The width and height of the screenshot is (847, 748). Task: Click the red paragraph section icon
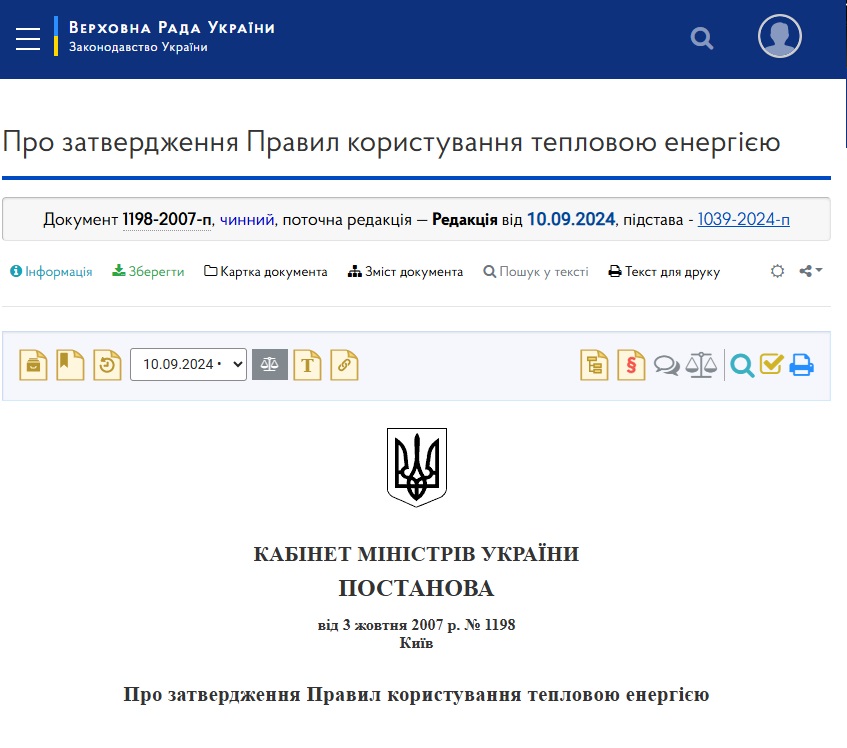631,365
